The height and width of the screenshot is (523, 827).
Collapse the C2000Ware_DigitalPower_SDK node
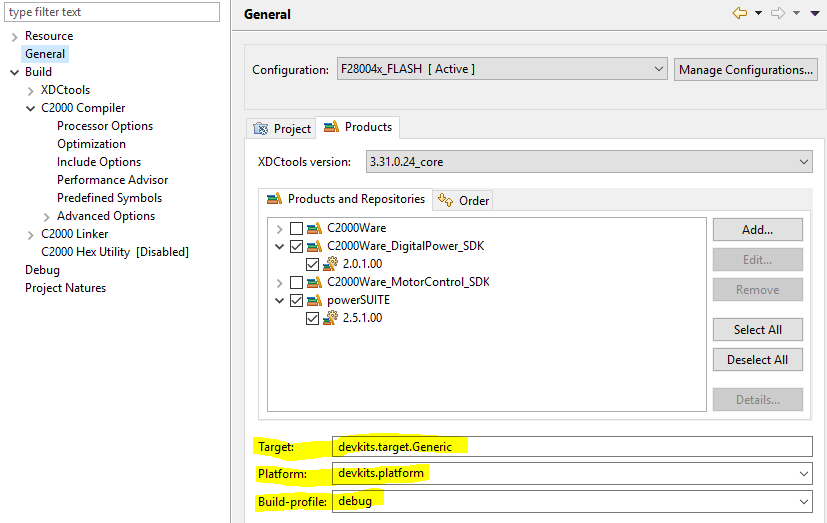point(280,246)
